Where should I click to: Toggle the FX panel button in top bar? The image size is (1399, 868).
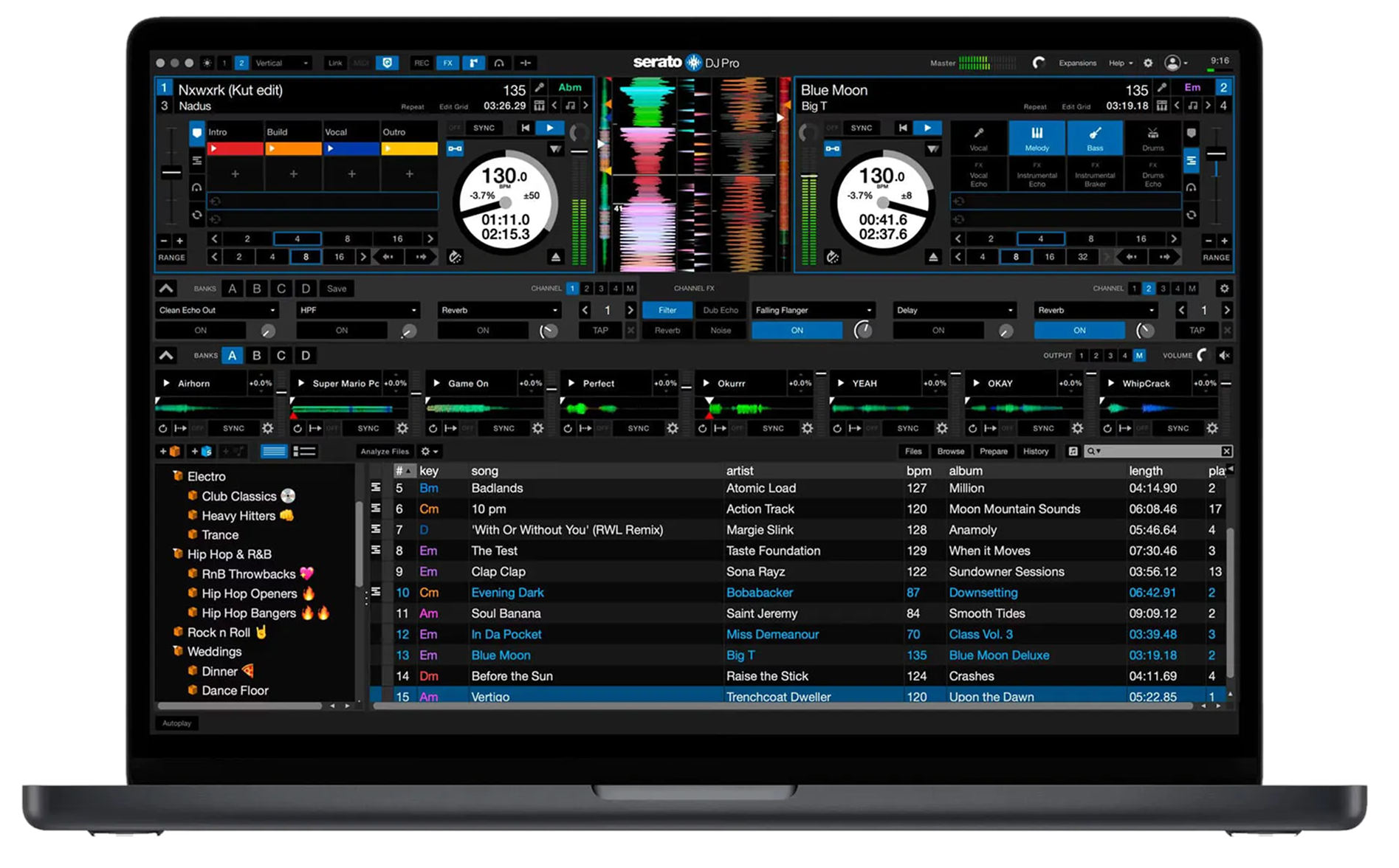tap(447, 63)
